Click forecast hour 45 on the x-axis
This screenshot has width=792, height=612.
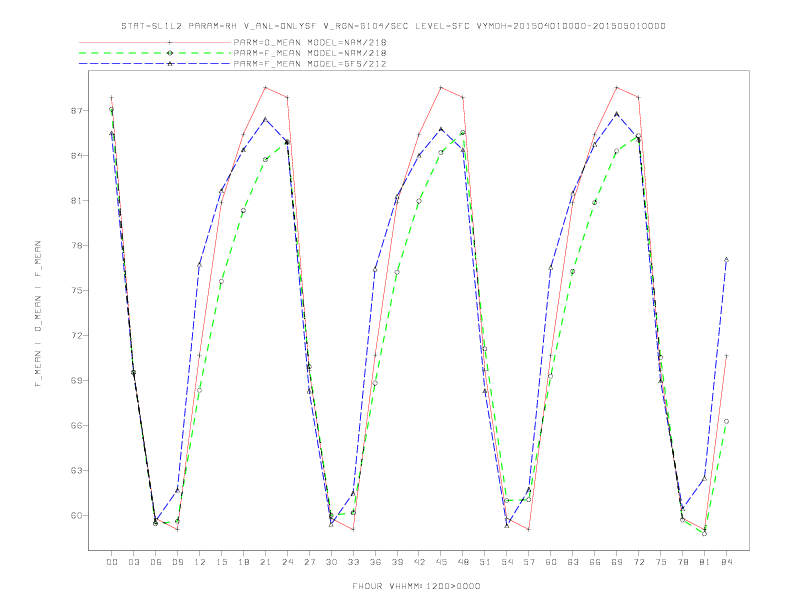(441, 562)
